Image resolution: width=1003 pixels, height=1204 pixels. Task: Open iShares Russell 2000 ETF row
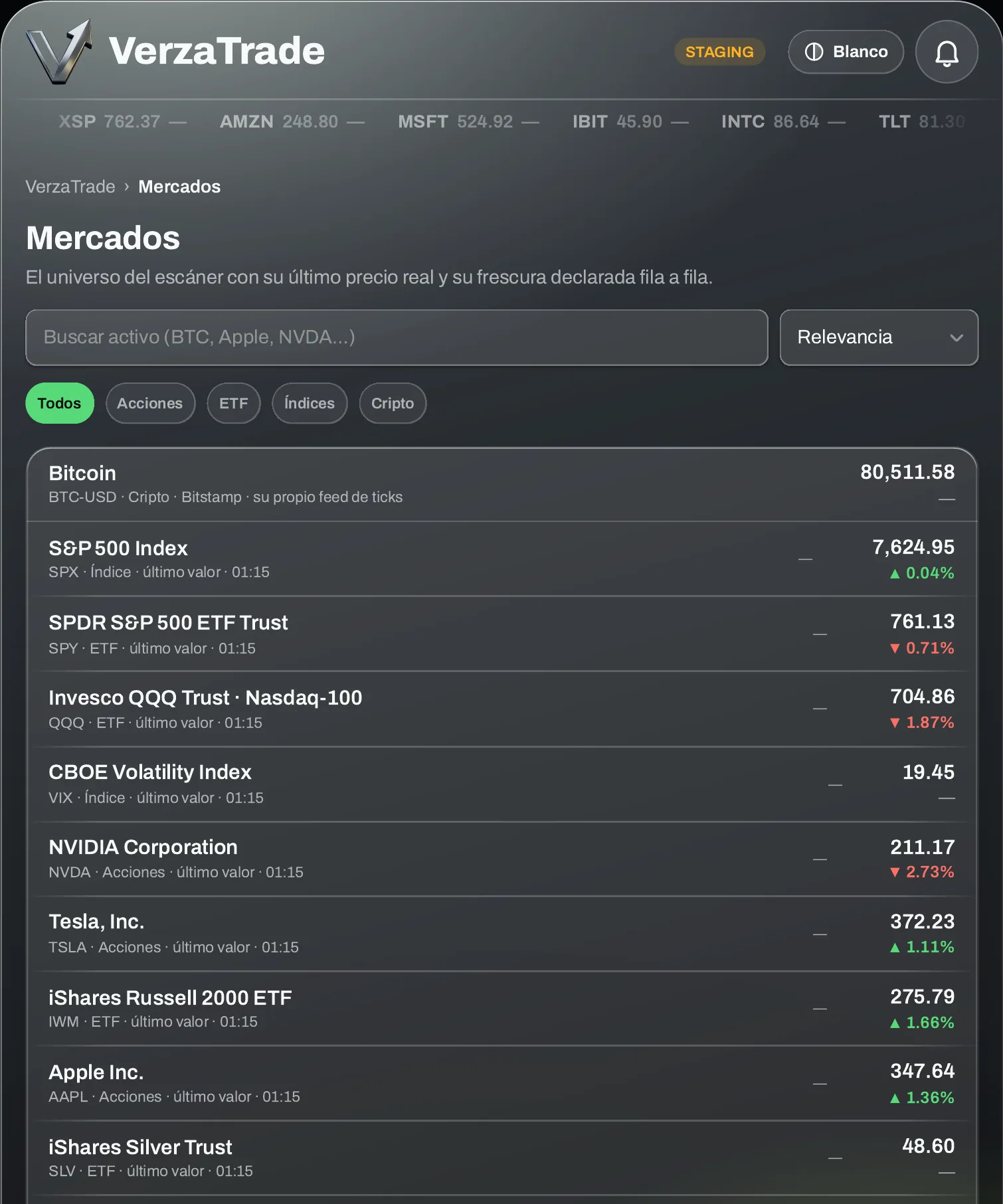[501, 1009]
